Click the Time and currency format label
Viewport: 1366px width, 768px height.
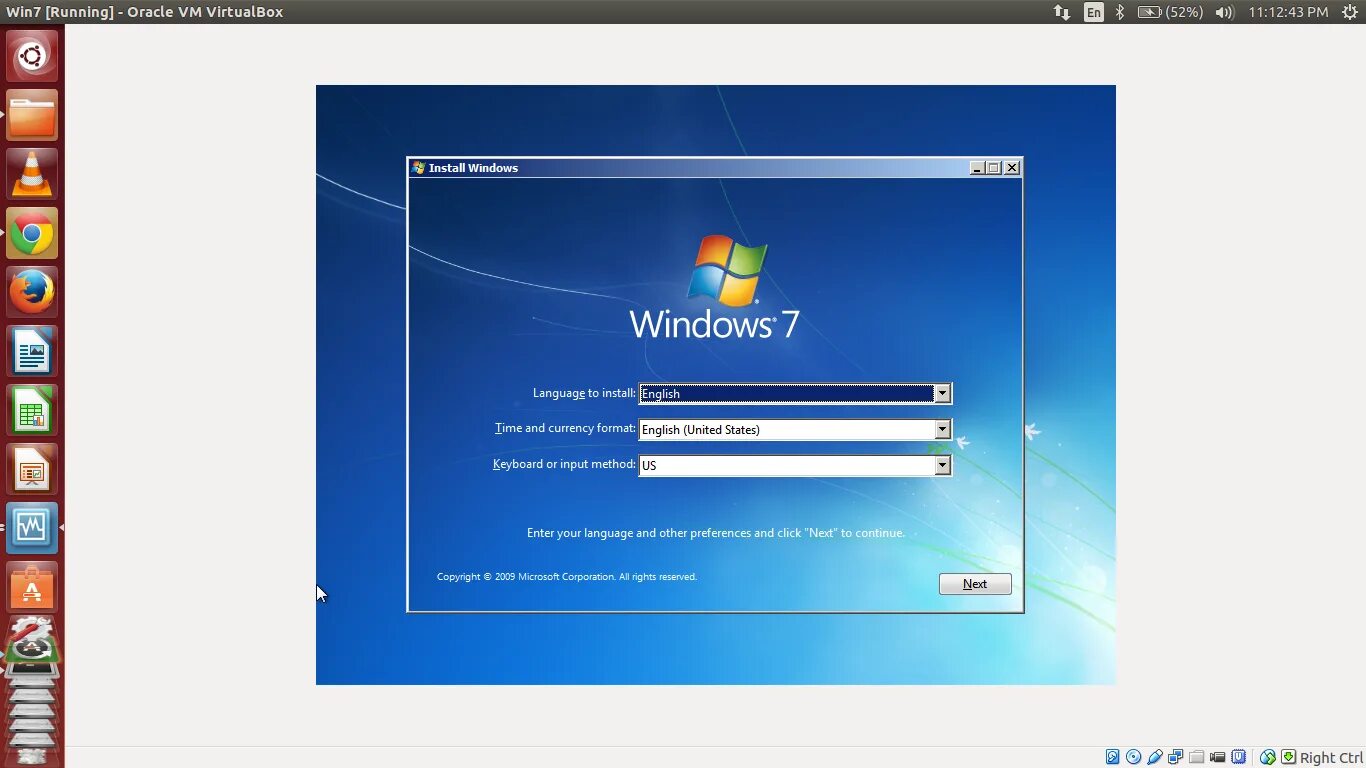565,428
